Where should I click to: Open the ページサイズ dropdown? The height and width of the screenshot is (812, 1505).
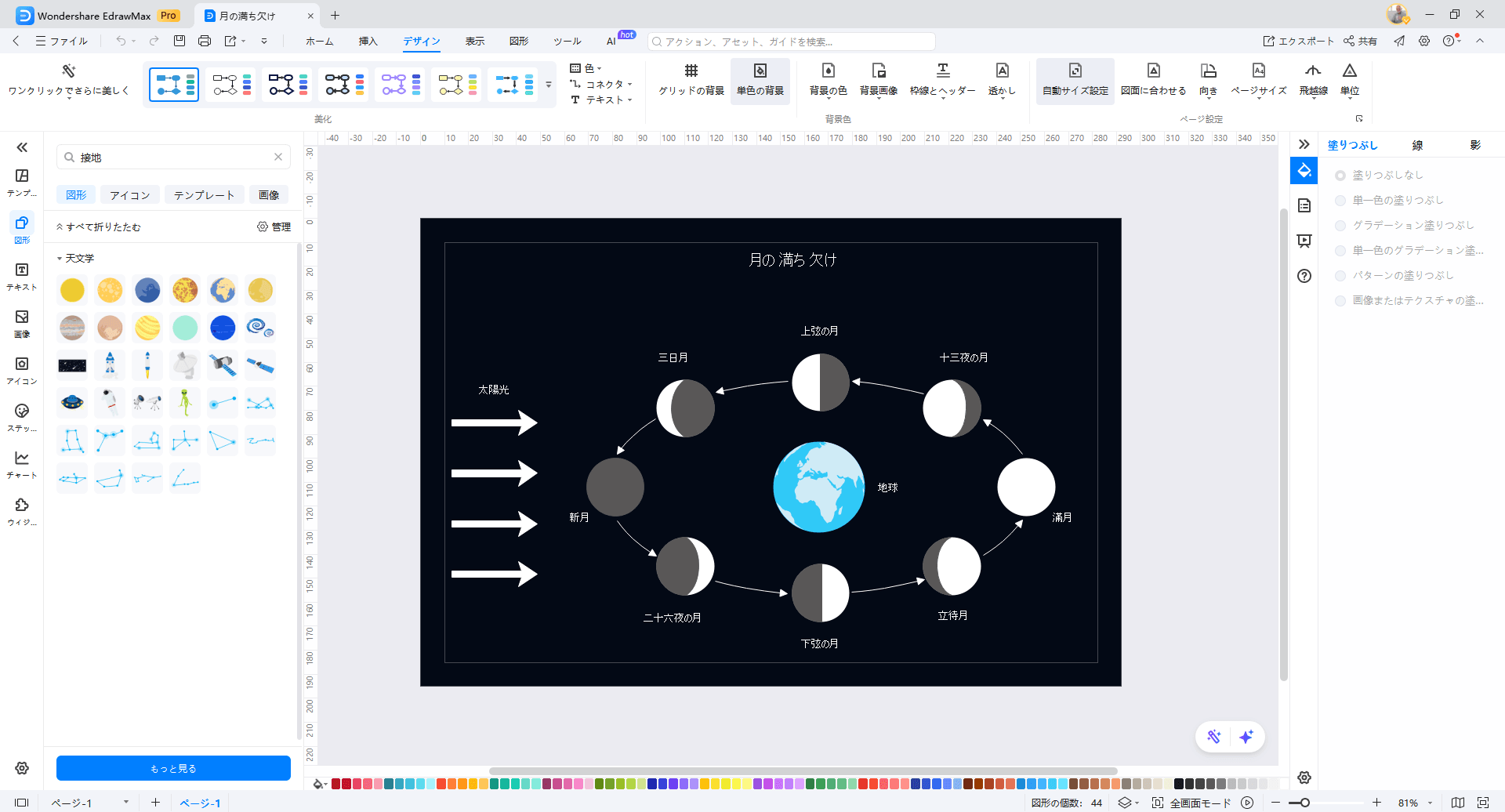coord(1258,78)
